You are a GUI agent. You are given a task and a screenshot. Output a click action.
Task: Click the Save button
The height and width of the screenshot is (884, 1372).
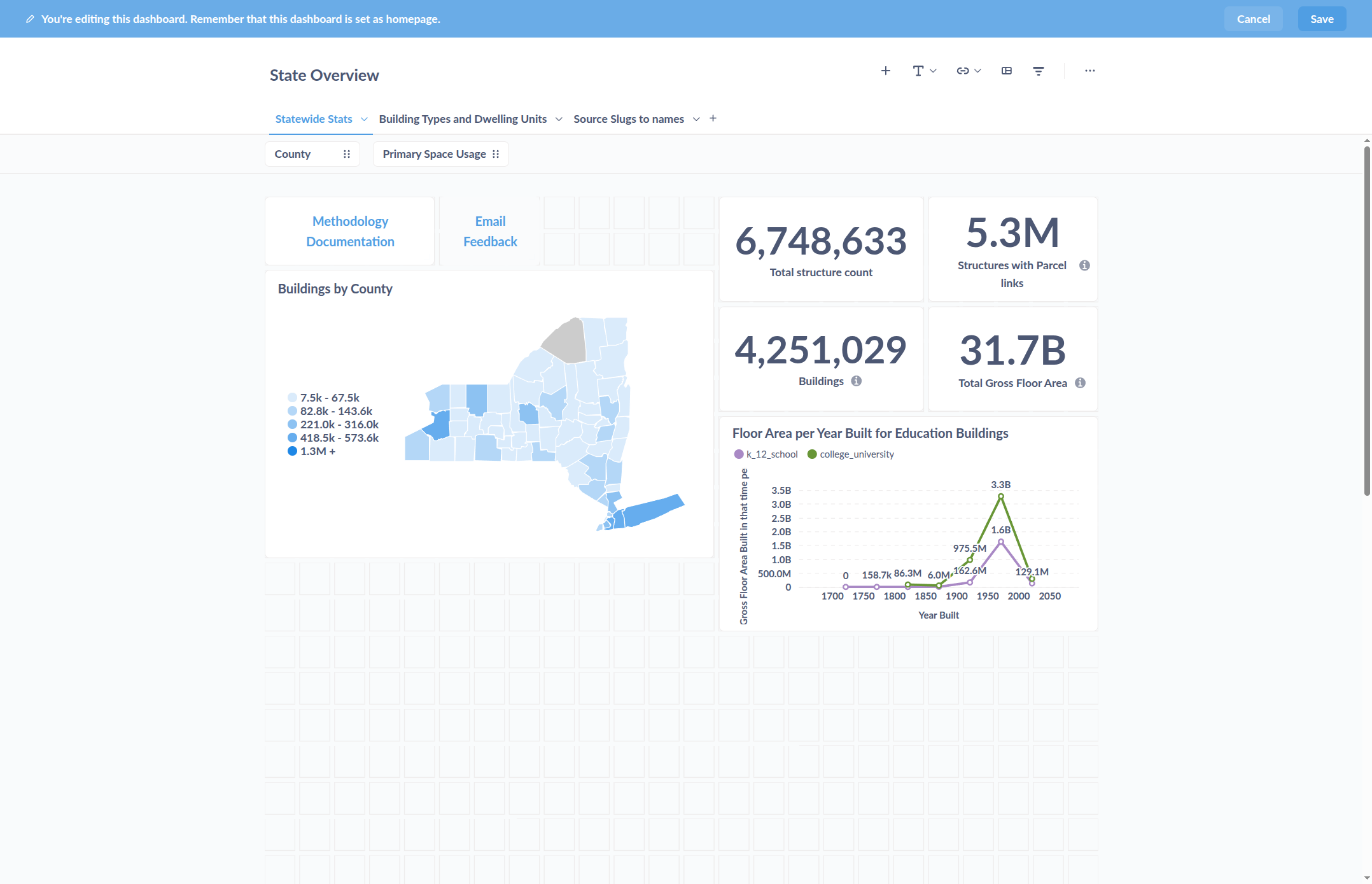(x=1321, y=19)
